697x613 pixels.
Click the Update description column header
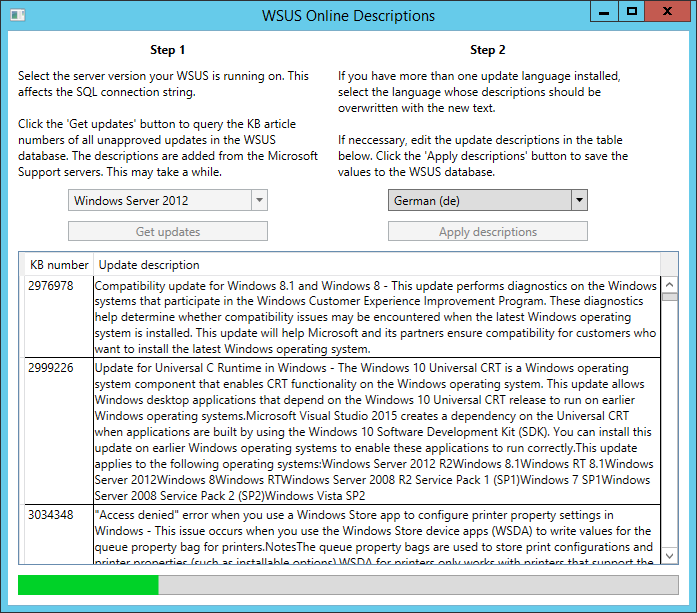(x=377, y=265)
